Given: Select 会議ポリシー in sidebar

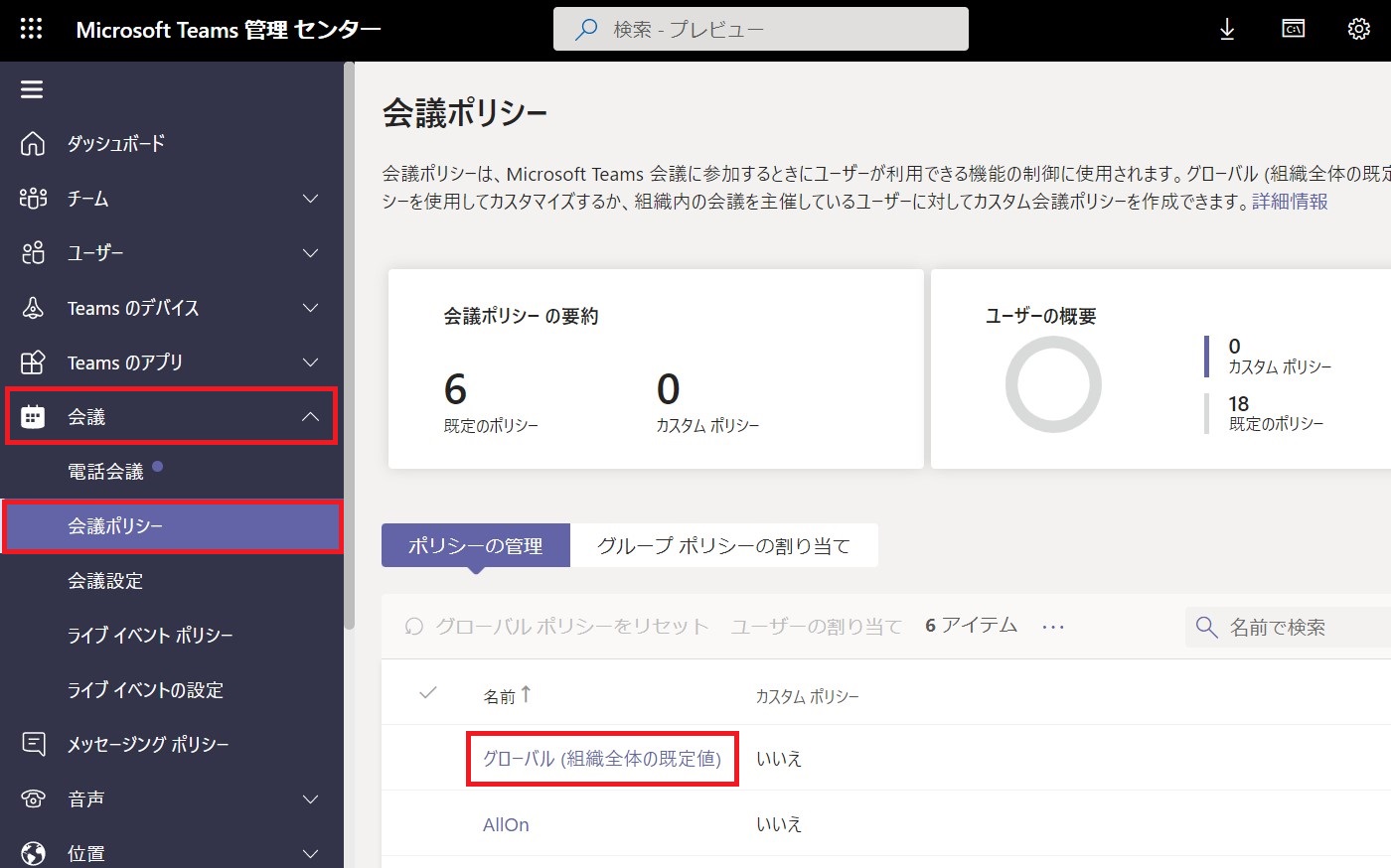Looking at the screenshot, I should (171, 526).
